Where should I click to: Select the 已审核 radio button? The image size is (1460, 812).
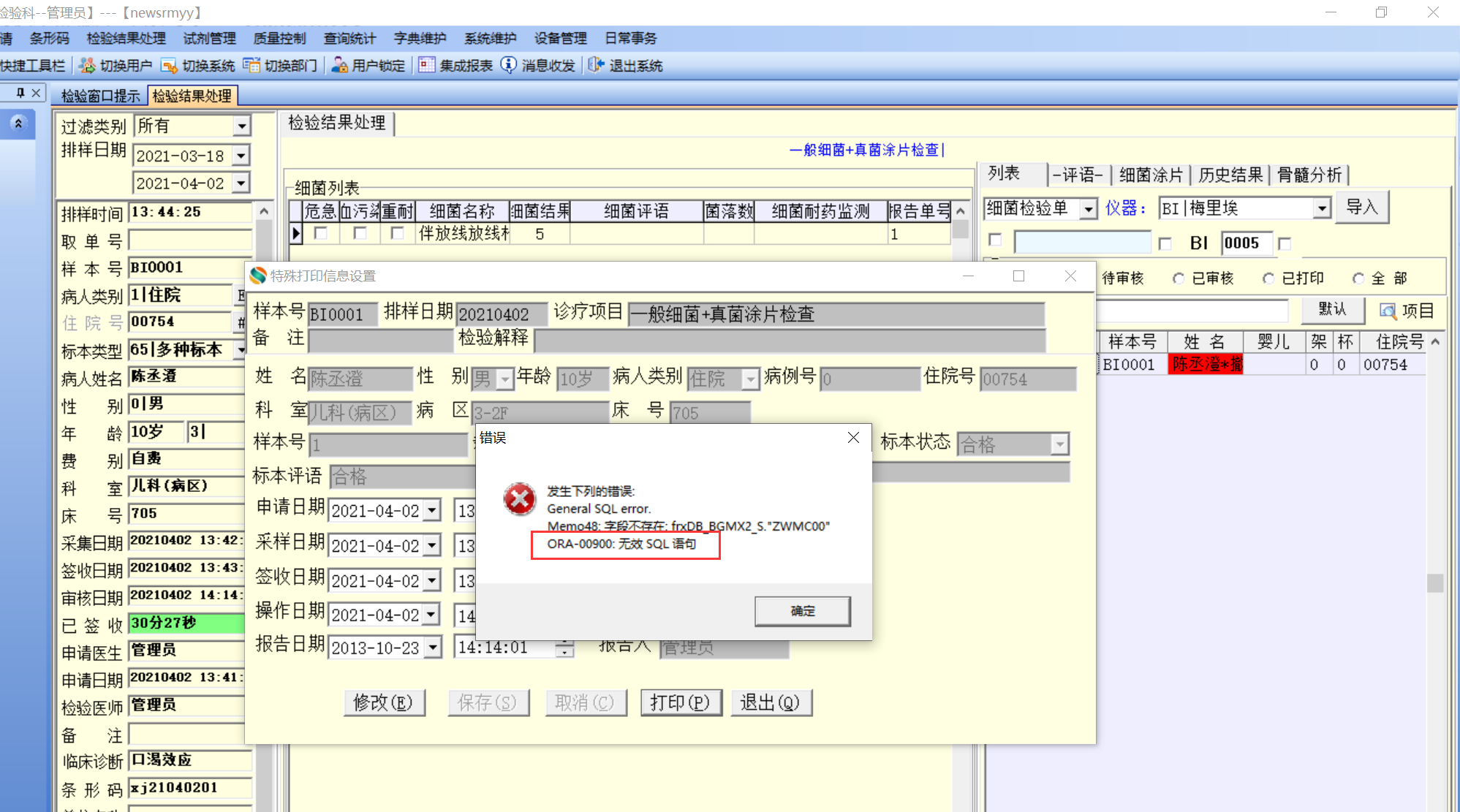[1179, 278]
